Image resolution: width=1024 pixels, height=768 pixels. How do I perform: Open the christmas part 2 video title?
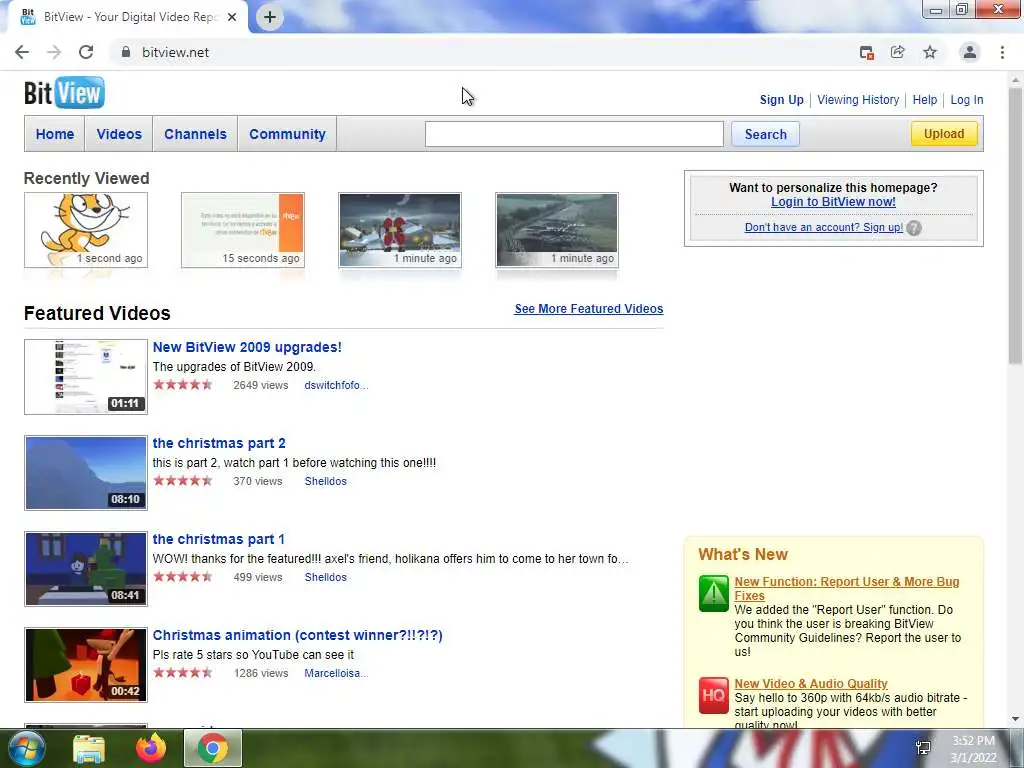point(219,443)
